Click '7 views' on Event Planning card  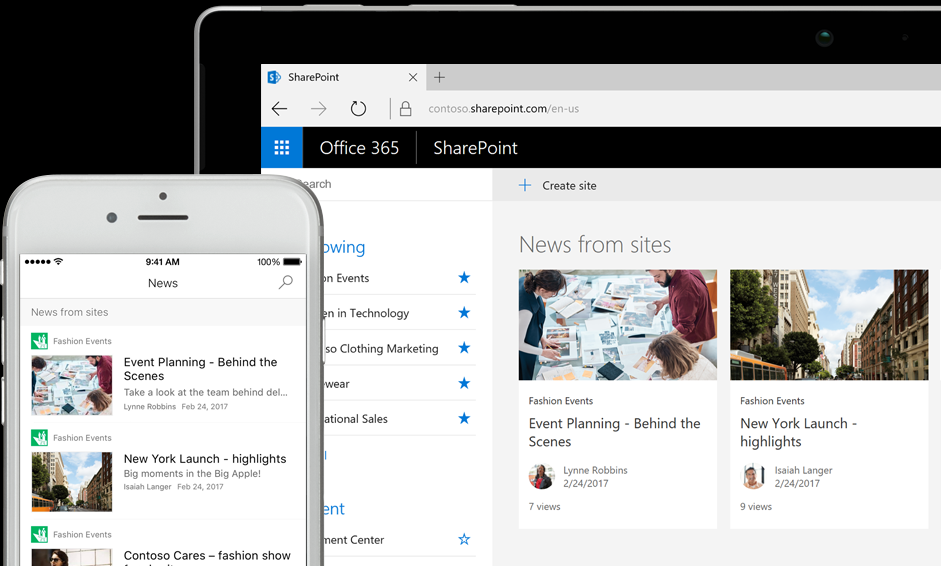544,507
